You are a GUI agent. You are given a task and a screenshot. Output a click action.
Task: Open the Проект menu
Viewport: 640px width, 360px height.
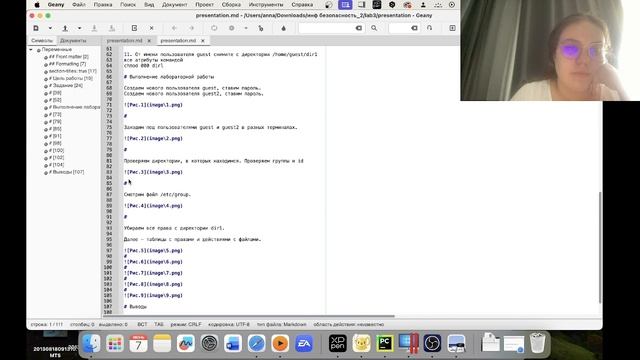(204, 5)
